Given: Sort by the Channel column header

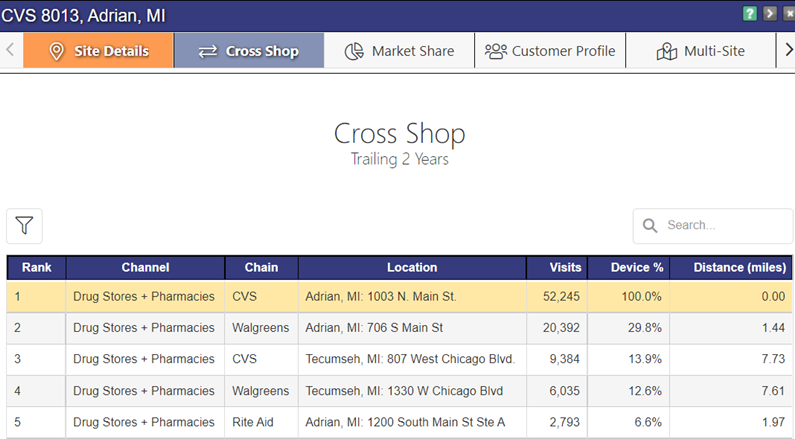Looking at the screenshot, I should pyautogui.click(x=146, y=268).
